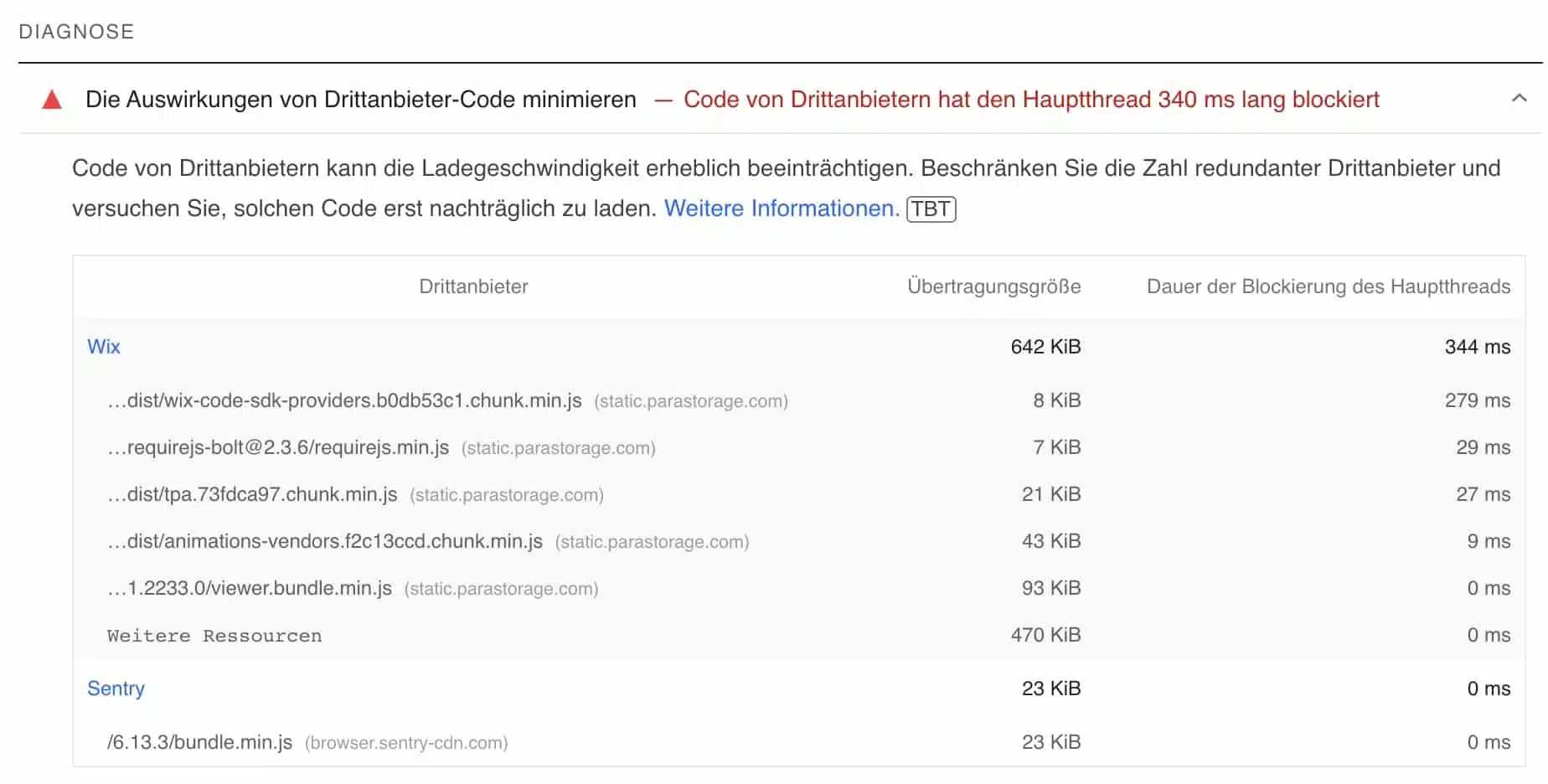Viewport: 1548px width, 784px height.
Task: Click the Drittanbieter column header
Action: 473,286
